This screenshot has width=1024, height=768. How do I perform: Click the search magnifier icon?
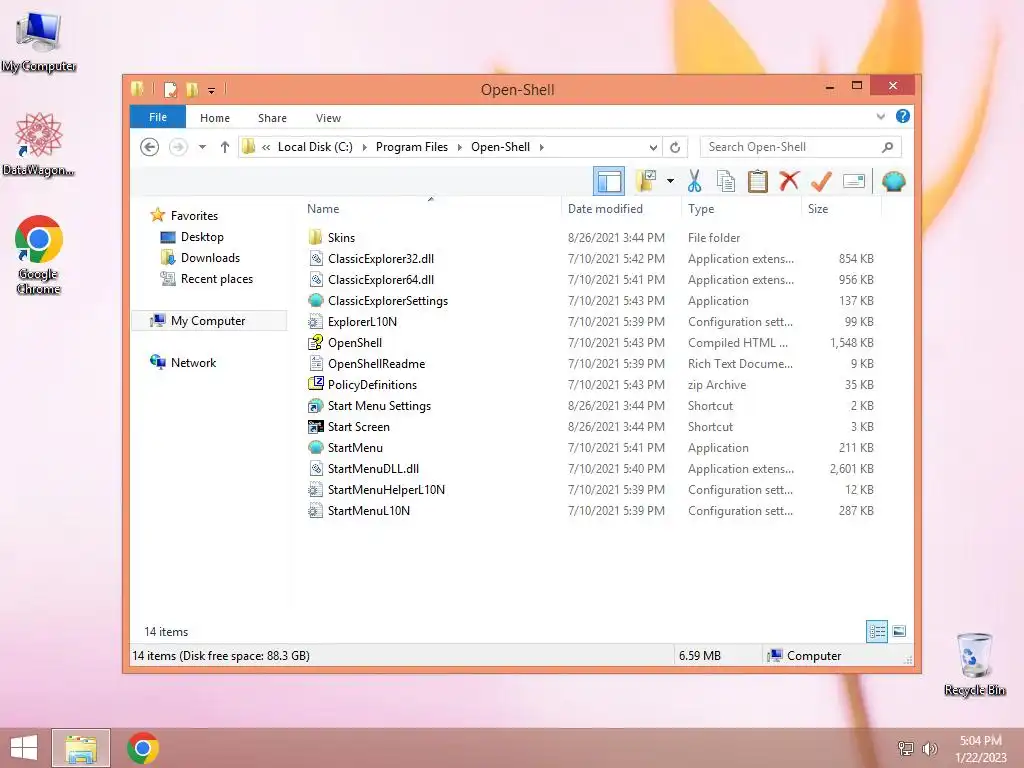[x=887, y=147]
